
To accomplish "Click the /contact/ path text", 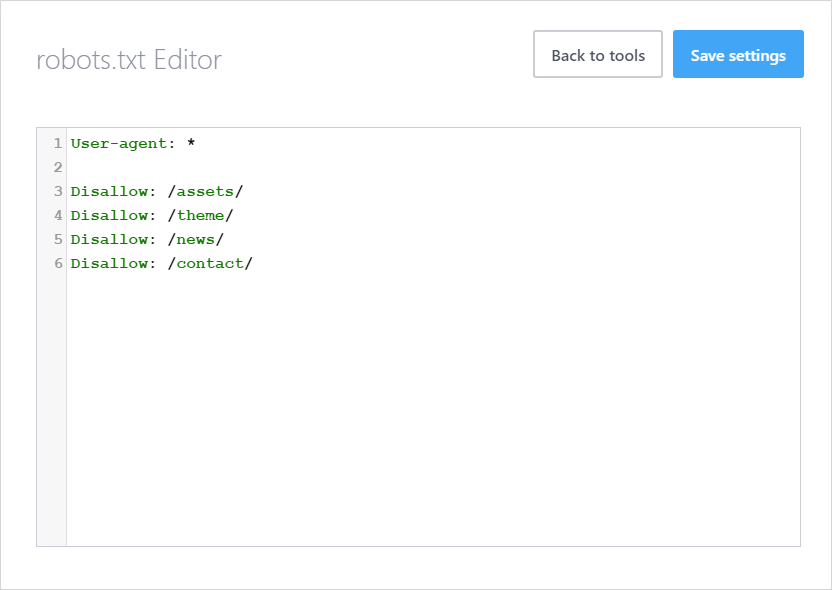I will click(x=211, y=263).
